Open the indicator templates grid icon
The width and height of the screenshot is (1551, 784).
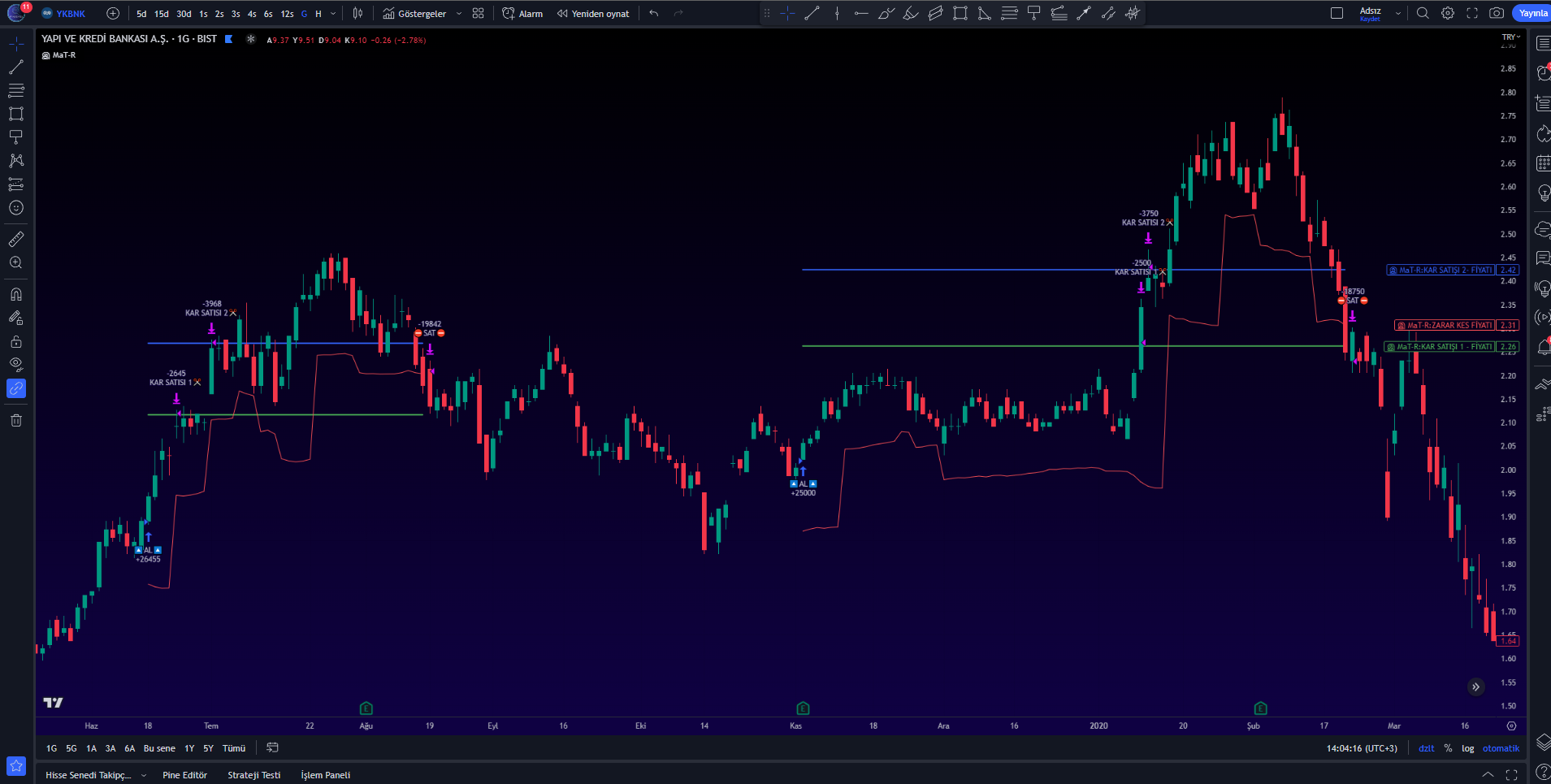point(479,14)
